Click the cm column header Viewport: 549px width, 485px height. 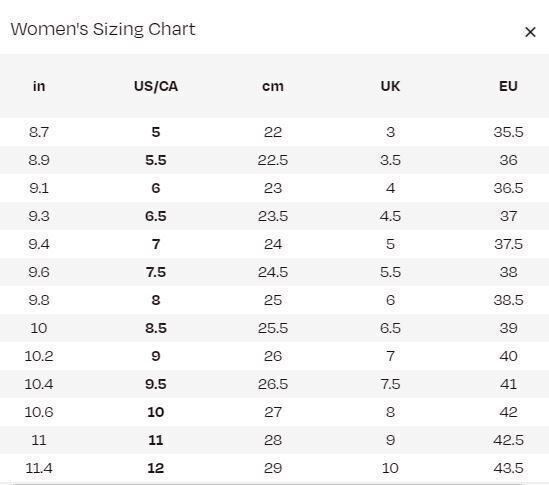point(273,86)
